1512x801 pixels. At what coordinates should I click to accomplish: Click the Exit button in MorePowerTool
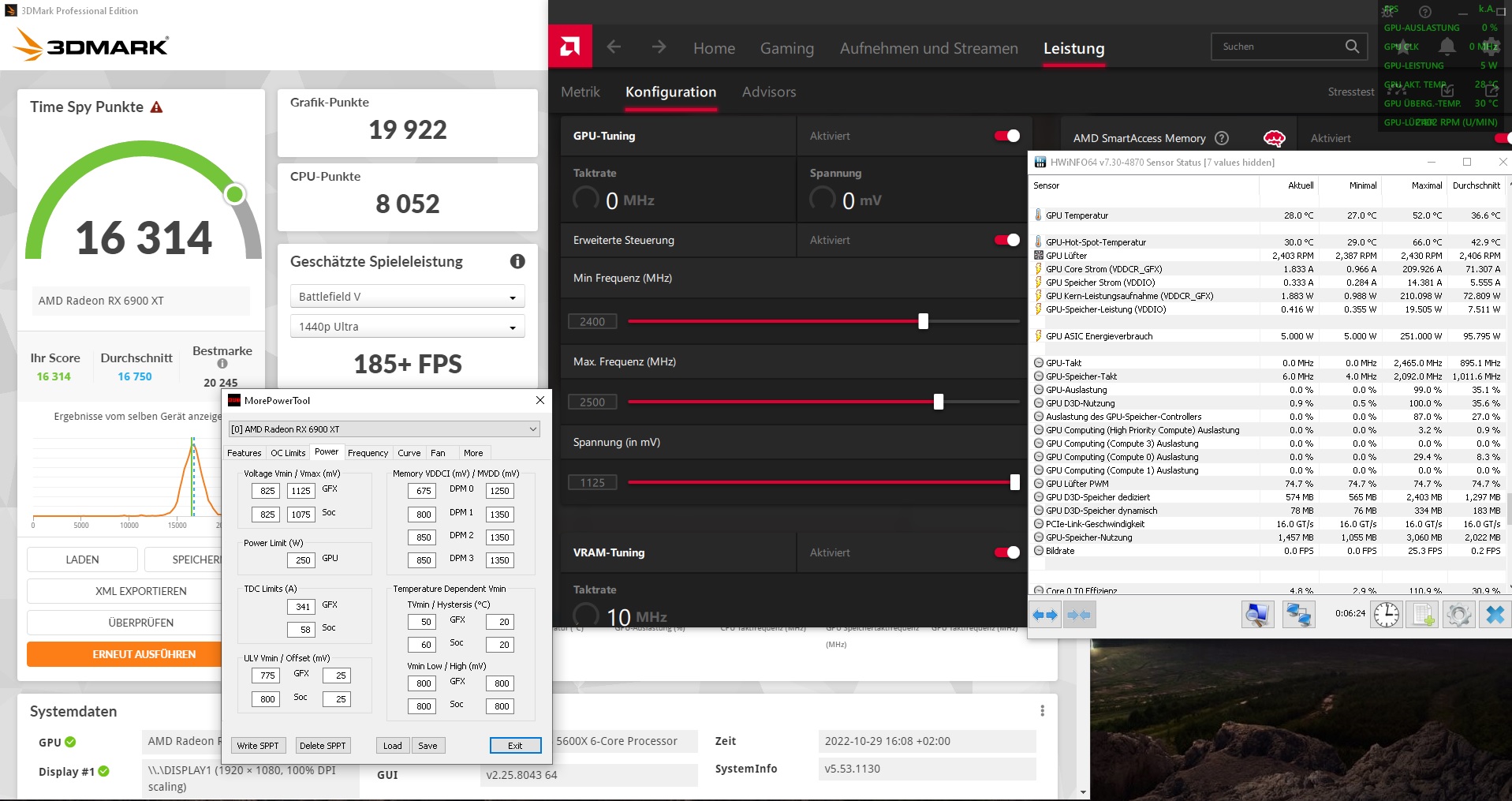(x=515, y=746)
